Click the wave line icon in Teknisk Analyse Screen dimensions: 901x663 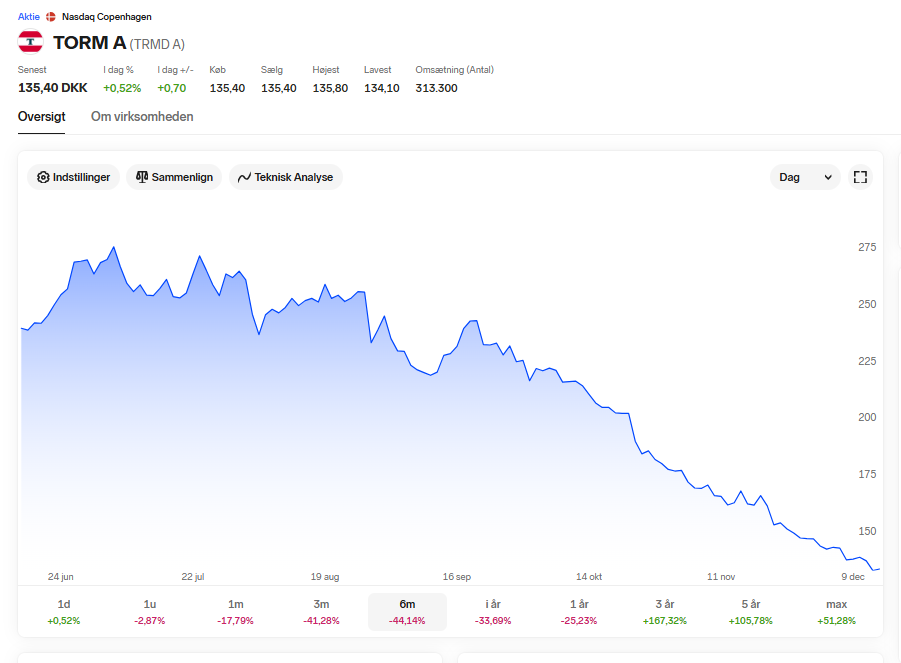click(244, 178)
